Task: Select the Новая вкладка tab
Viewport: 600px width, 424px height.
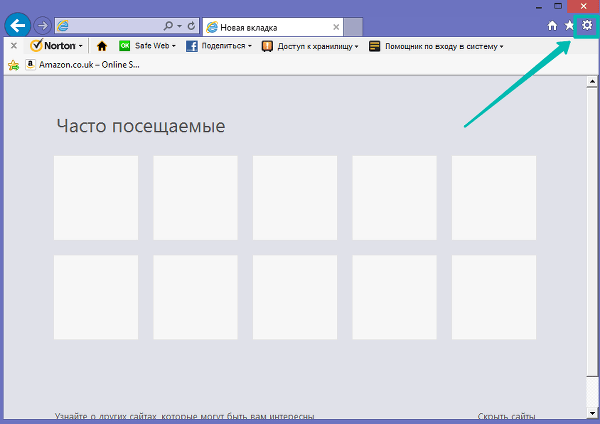Action: pos(272,27)
